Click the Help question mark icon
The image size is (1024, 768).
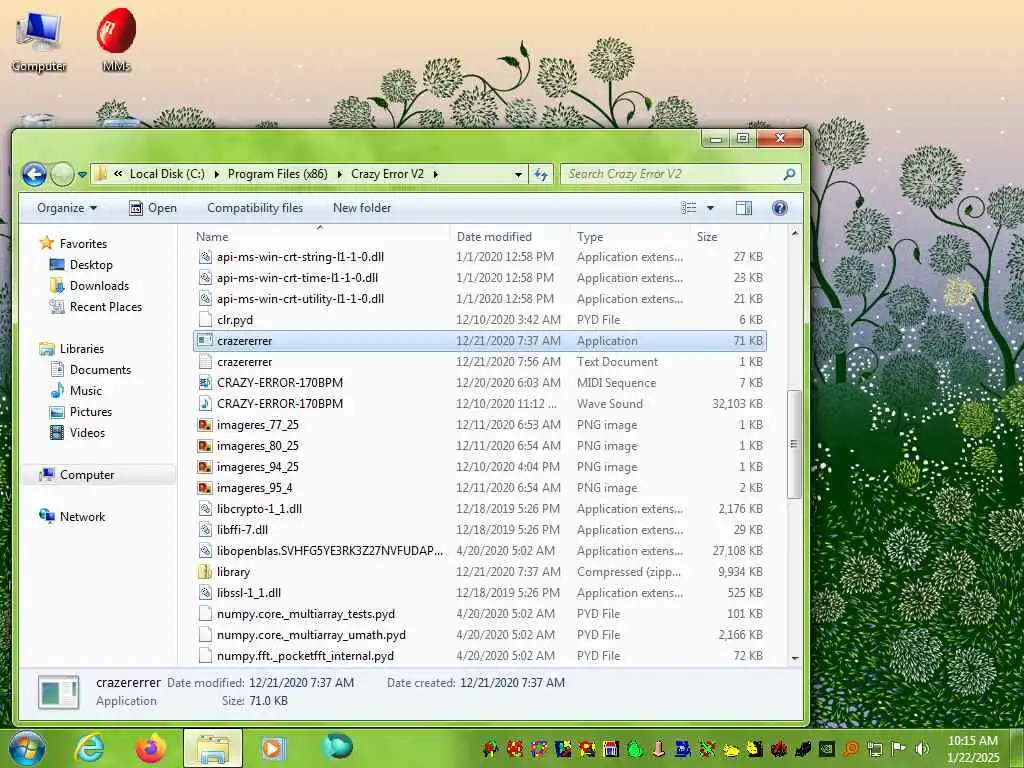pyautogui.click(x=779, y=208)
